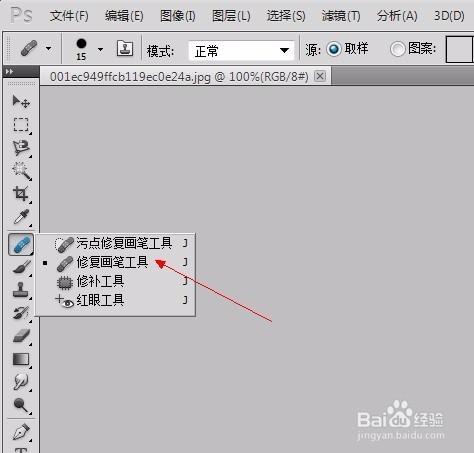Open the brush picker dropdown arrow
Image resolution: width=474 pixels, height=453 pixels.
(100, 49)
